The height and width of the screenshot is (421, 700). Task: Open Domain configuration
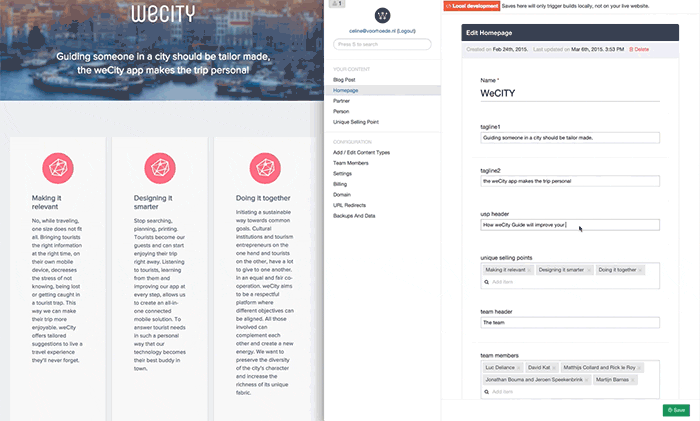(342, 195)
